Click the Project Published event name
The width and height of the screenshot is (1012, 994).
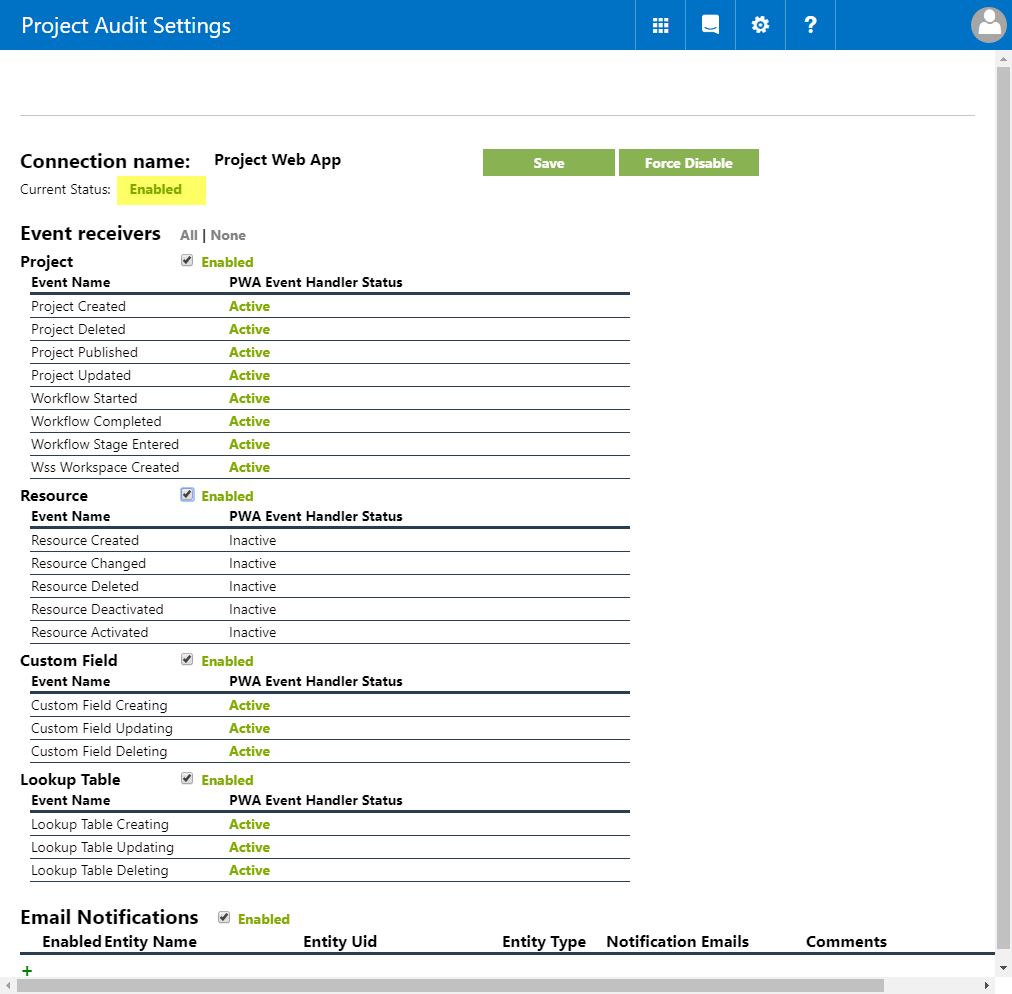pos(85,352)
